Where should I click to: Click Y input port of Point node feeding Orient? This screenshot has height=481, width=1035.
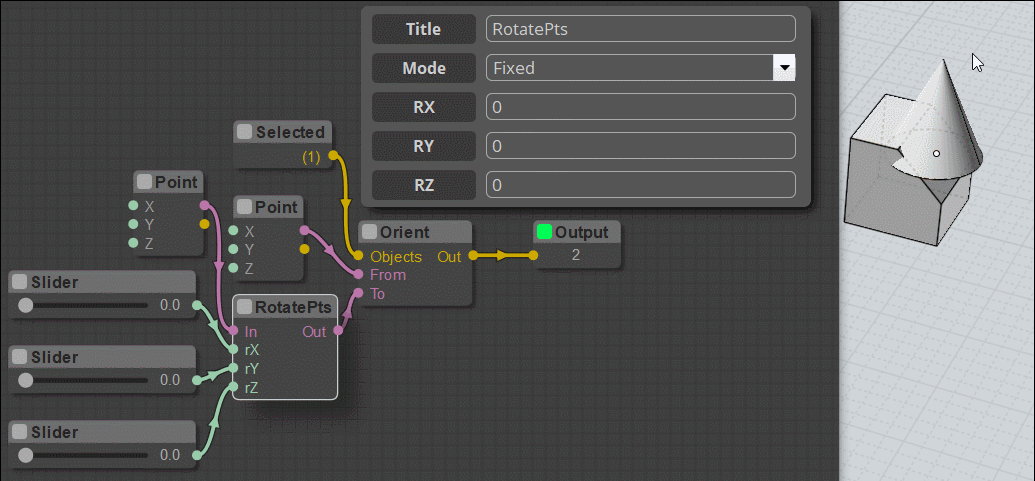point(233,249)
